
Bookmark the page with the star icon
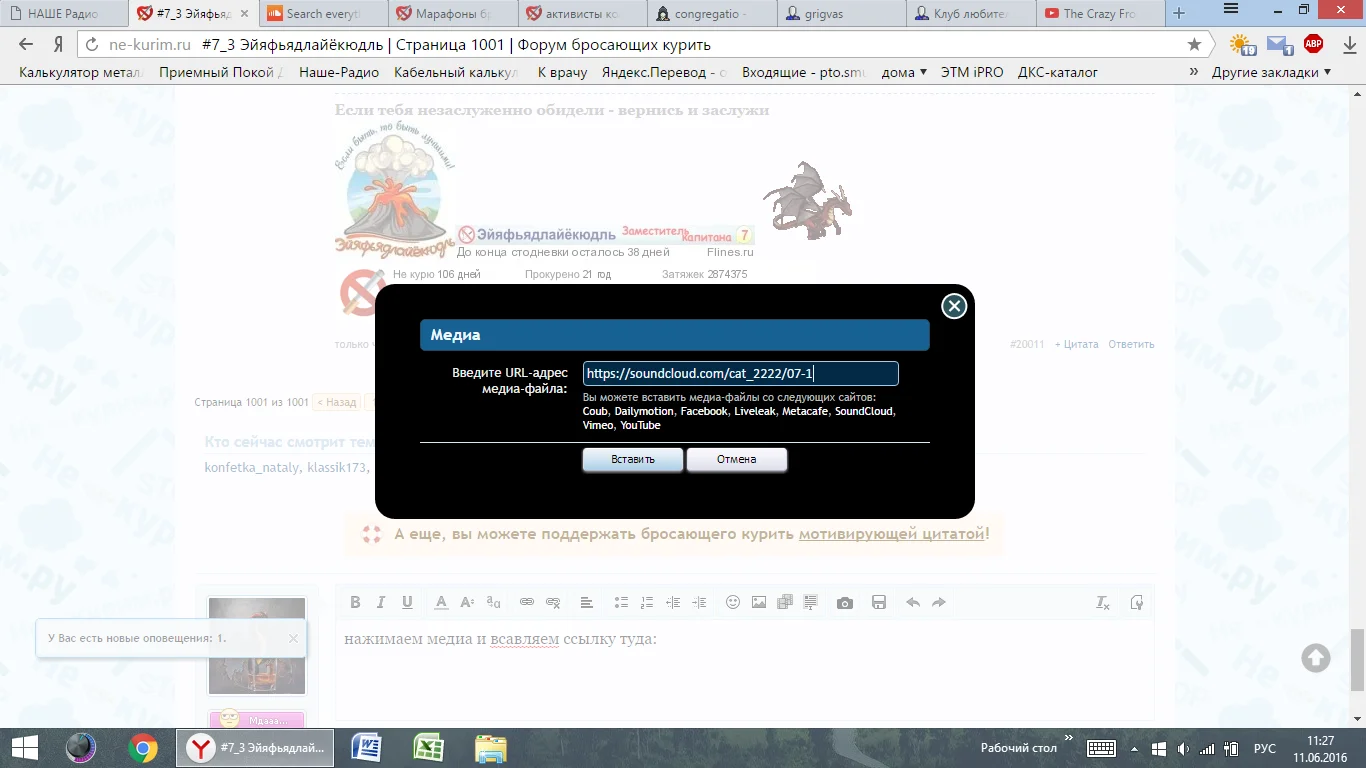(1194, 45)
